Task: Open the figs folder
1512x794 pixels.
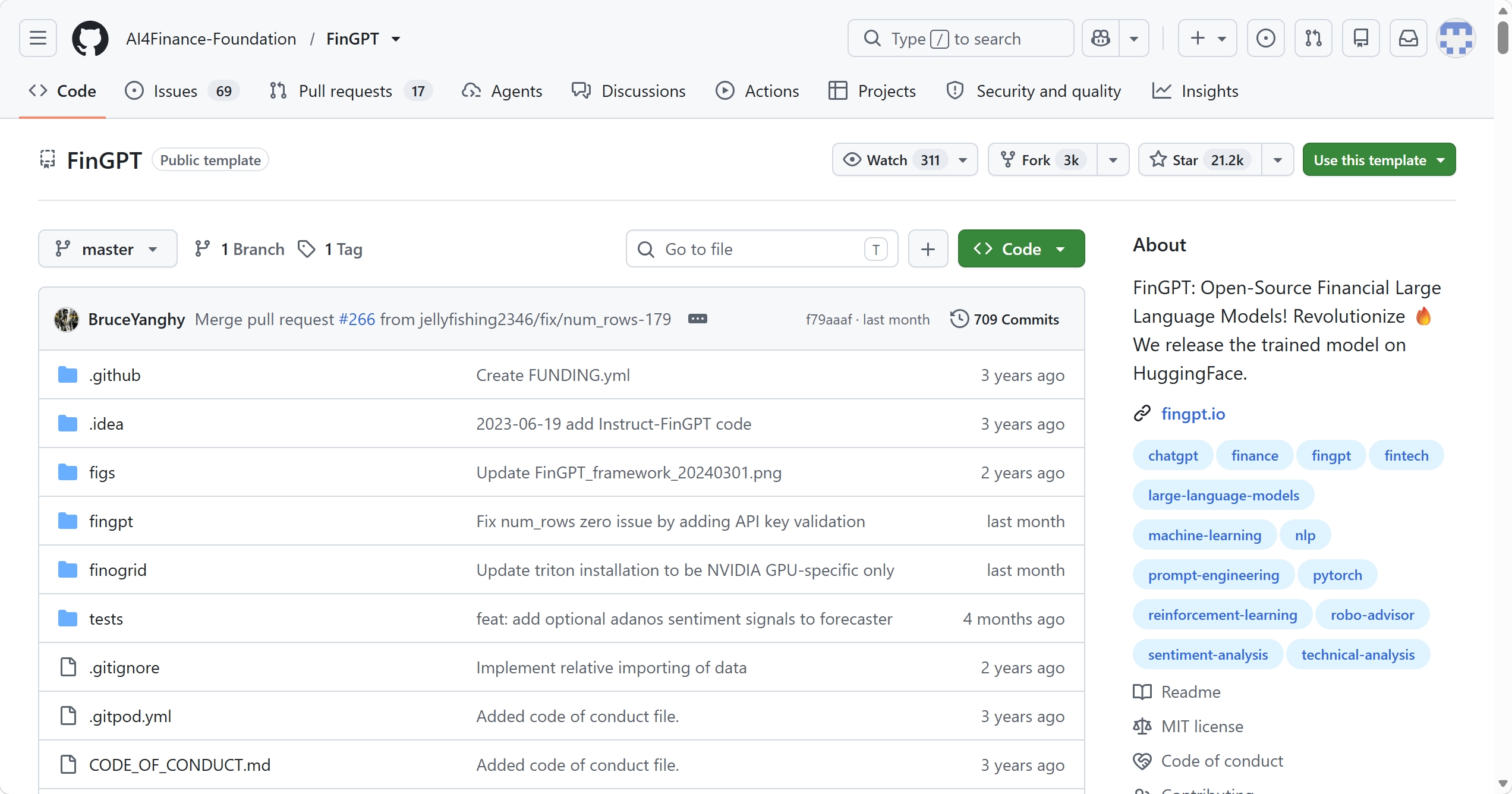Action: point(102,472)
